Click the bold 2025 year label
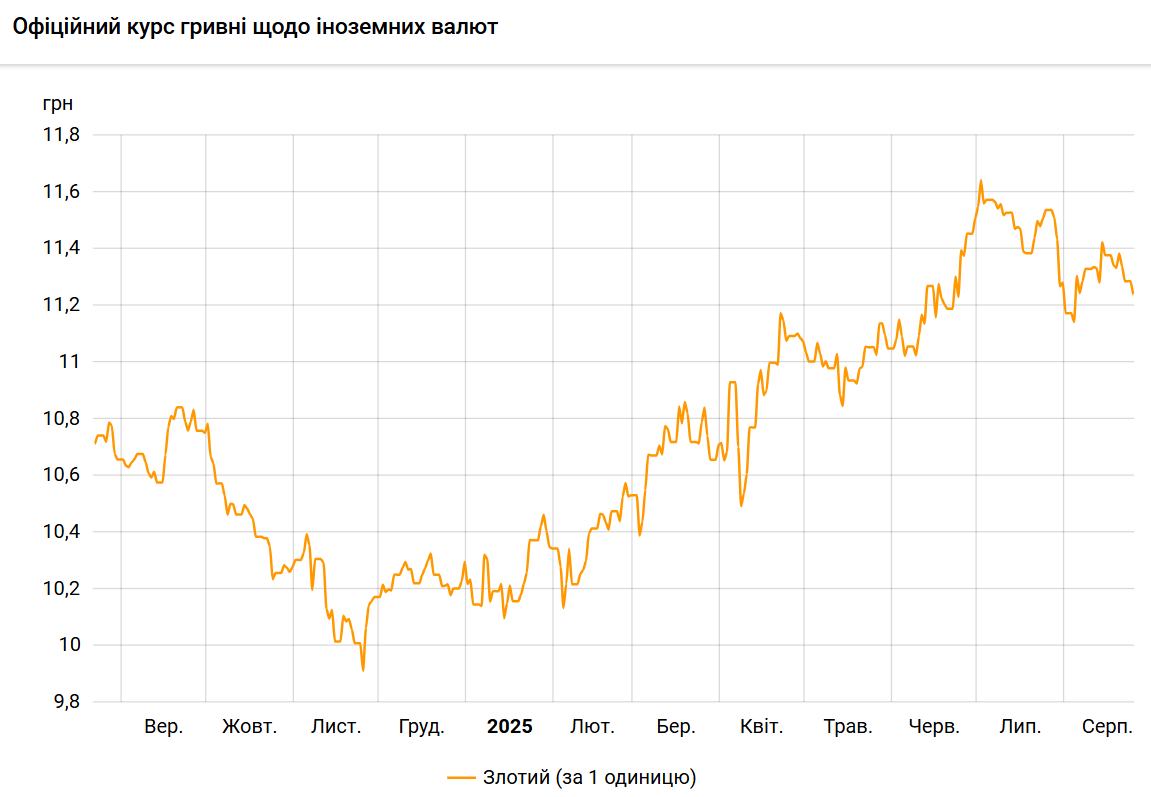The image size is (1151, 797). [x=510, y=727]
